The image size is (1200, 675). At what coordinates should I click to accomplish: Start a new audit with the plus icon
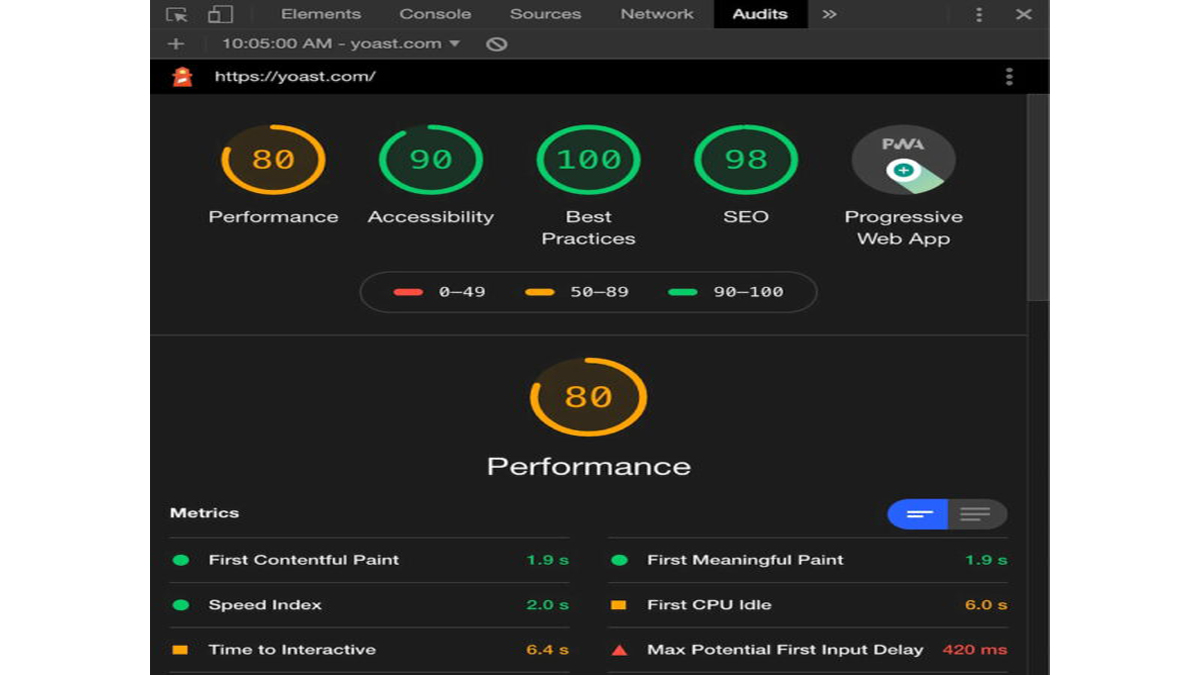point(176,44)
